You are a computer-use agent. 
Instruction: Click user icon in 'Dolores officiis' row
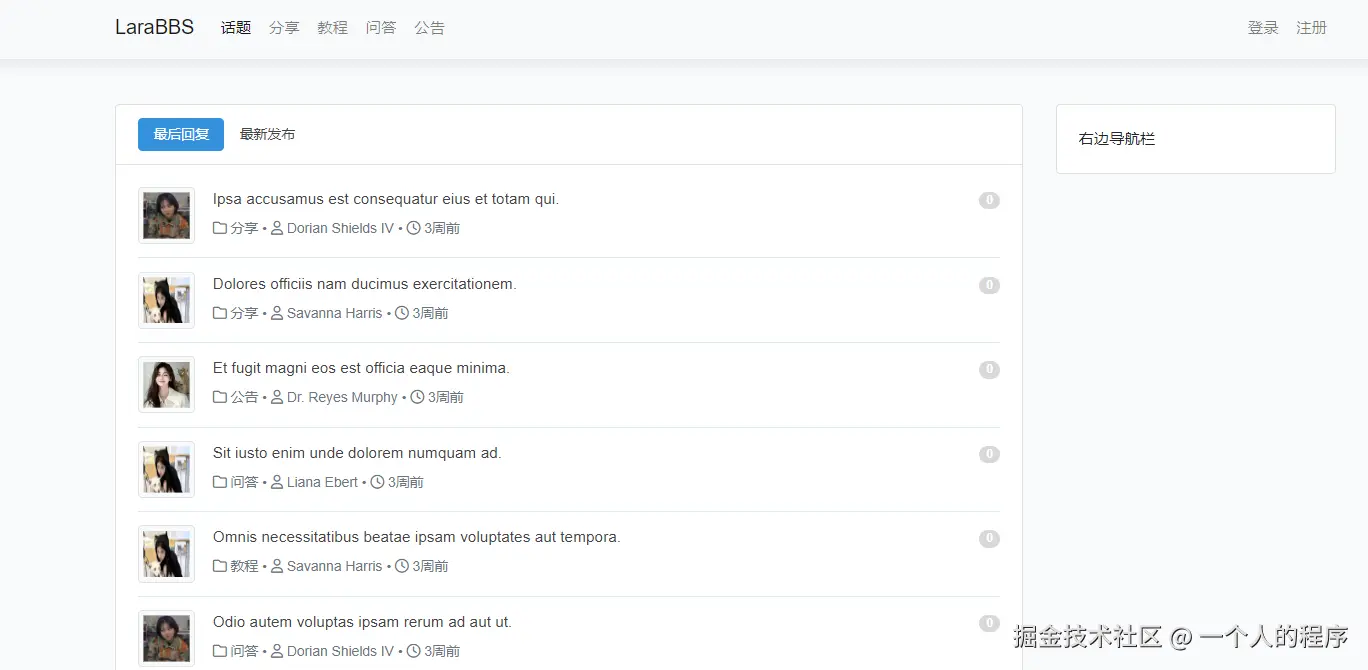[x=277, y=313]
